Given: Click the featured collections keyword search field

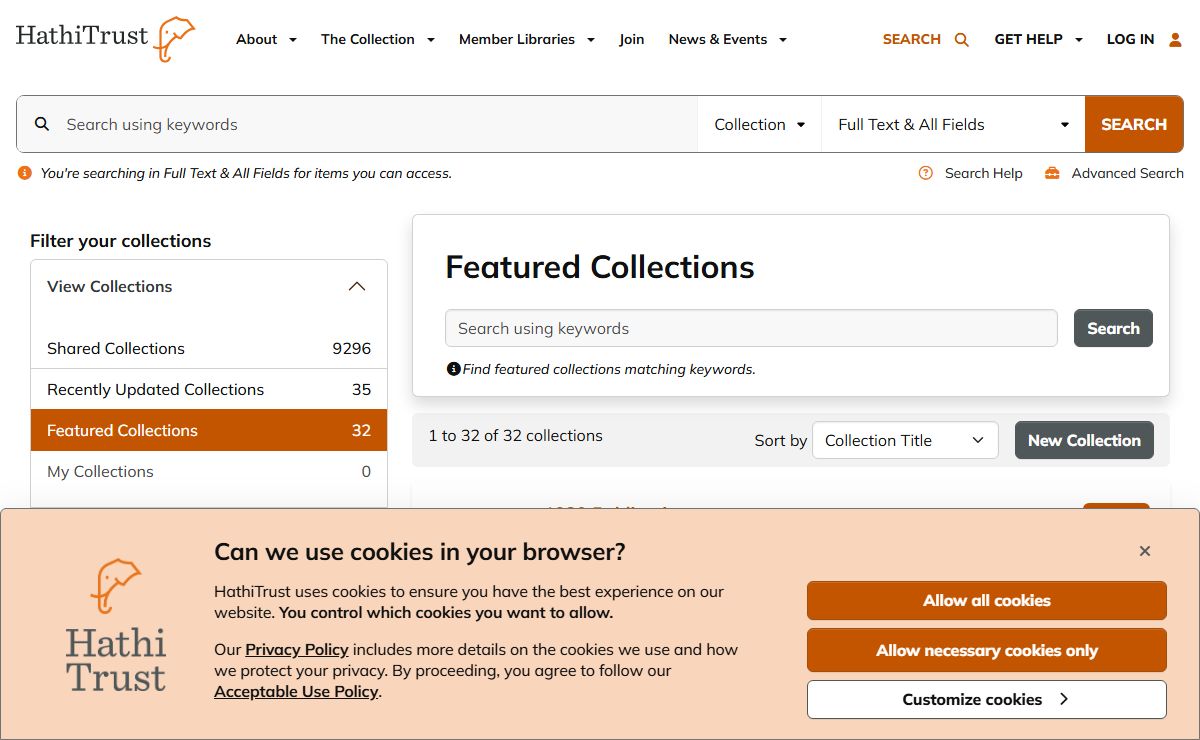Looking at the screenshot, I should pyautogui.click(x=750, y=328).
